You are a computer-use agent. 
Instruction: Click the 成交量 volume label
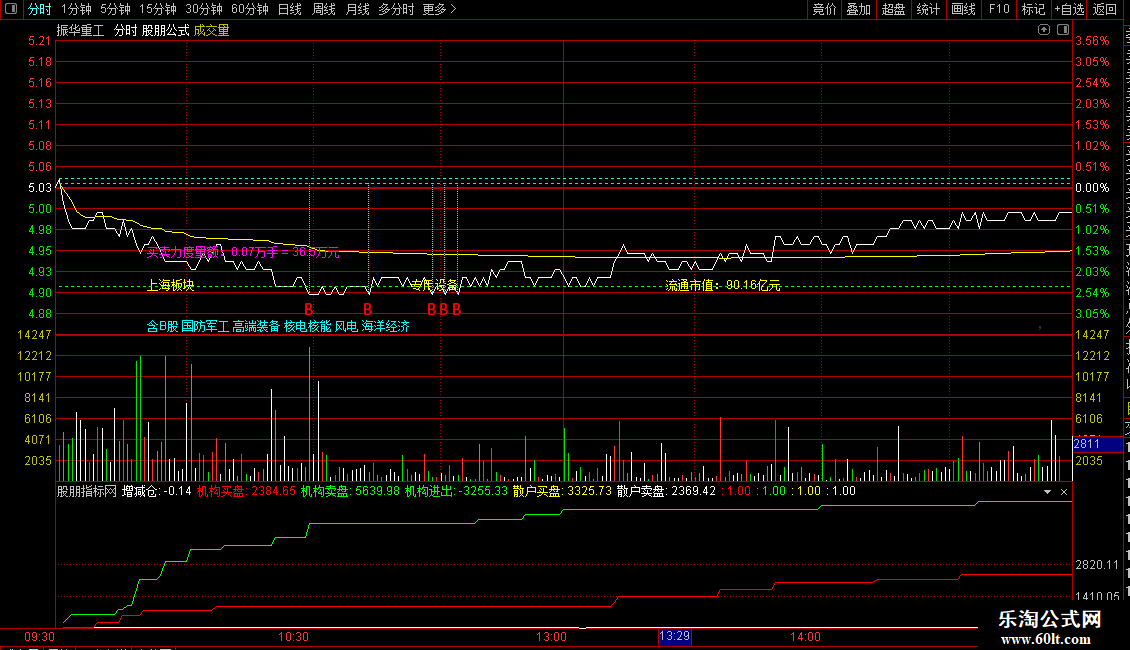coord(211,30)
